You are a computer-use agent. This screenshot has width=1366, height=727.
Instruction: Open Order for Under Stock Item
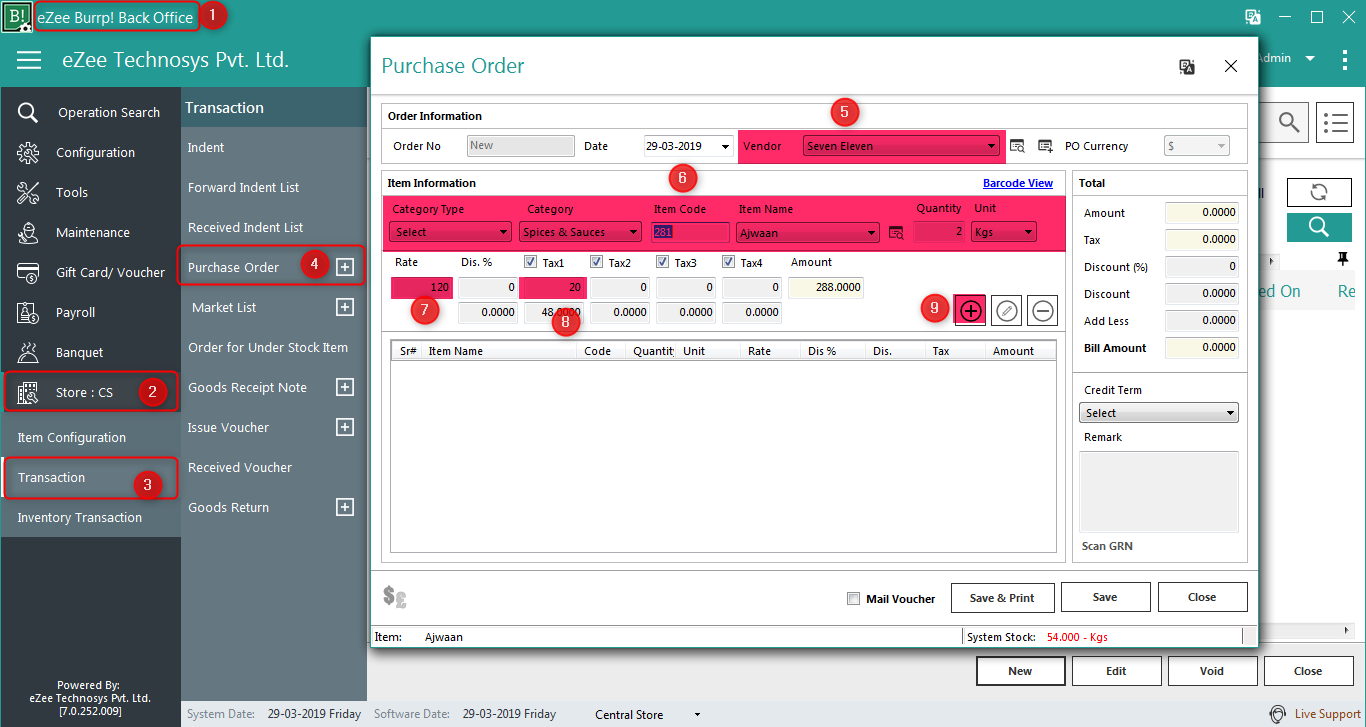tap(268, 347)
